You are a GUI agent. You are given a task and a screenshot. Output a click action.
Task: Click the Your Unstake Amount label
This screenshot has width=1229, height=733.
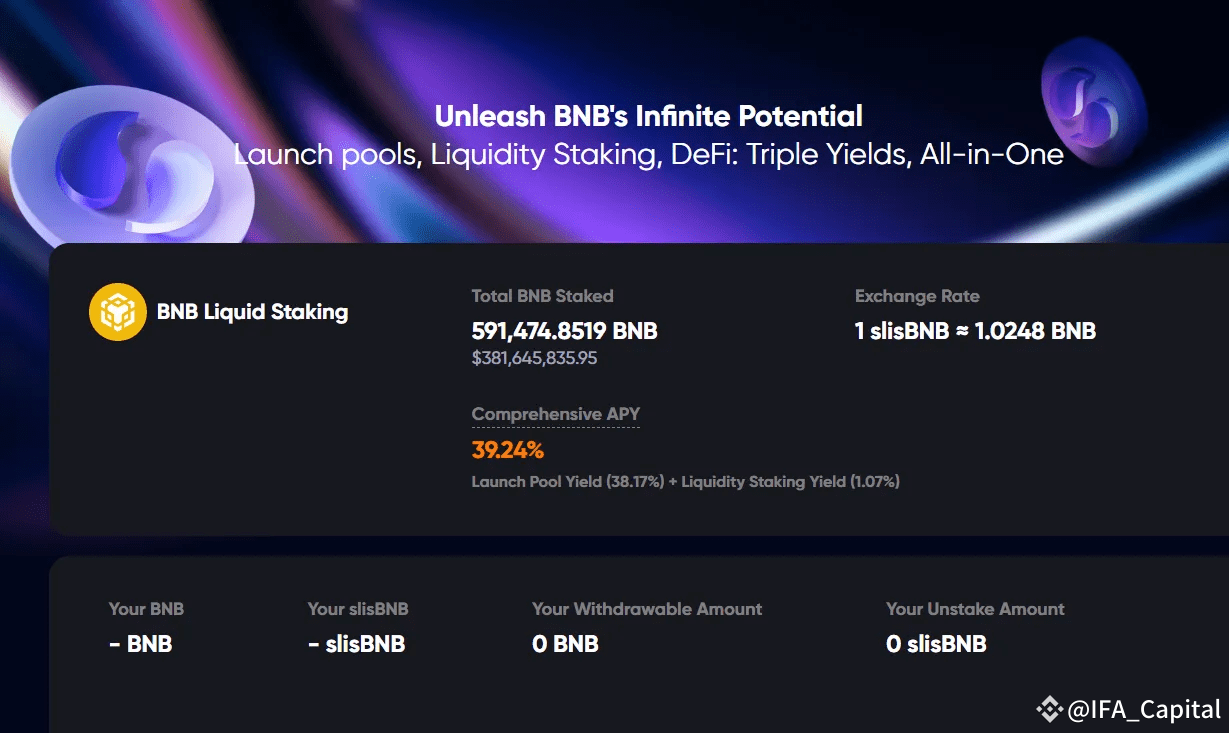coord(975,609)
